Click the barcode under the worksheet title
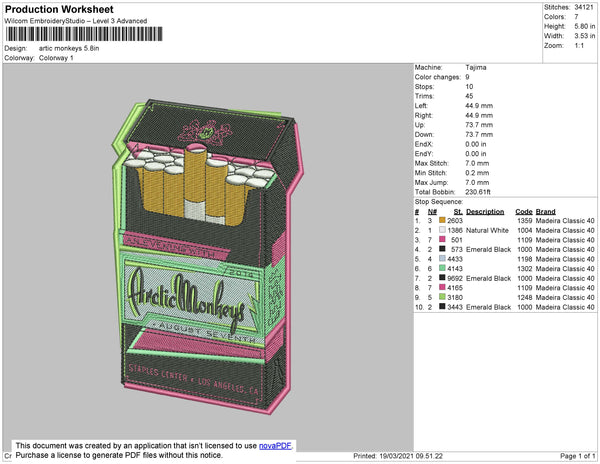This screenshot has height=464, width=600. click(x=84, y=34)
